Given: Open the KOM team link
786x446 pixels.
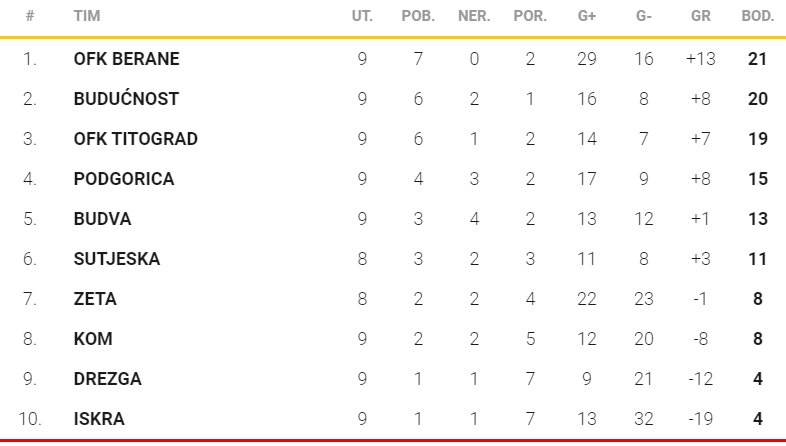Looking at the screenshot, I should (92, 339).
